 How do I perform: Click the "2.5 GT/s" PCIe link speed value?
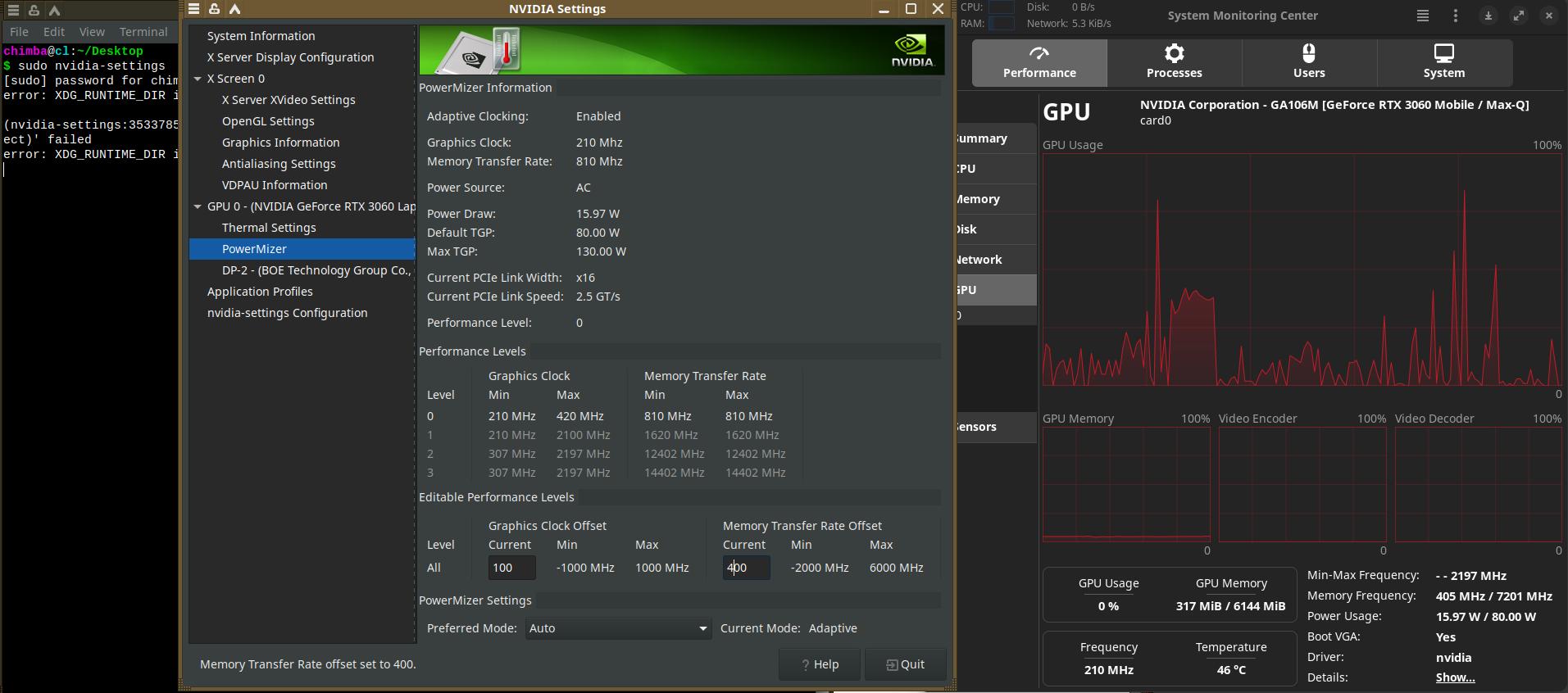pos(598,297)
